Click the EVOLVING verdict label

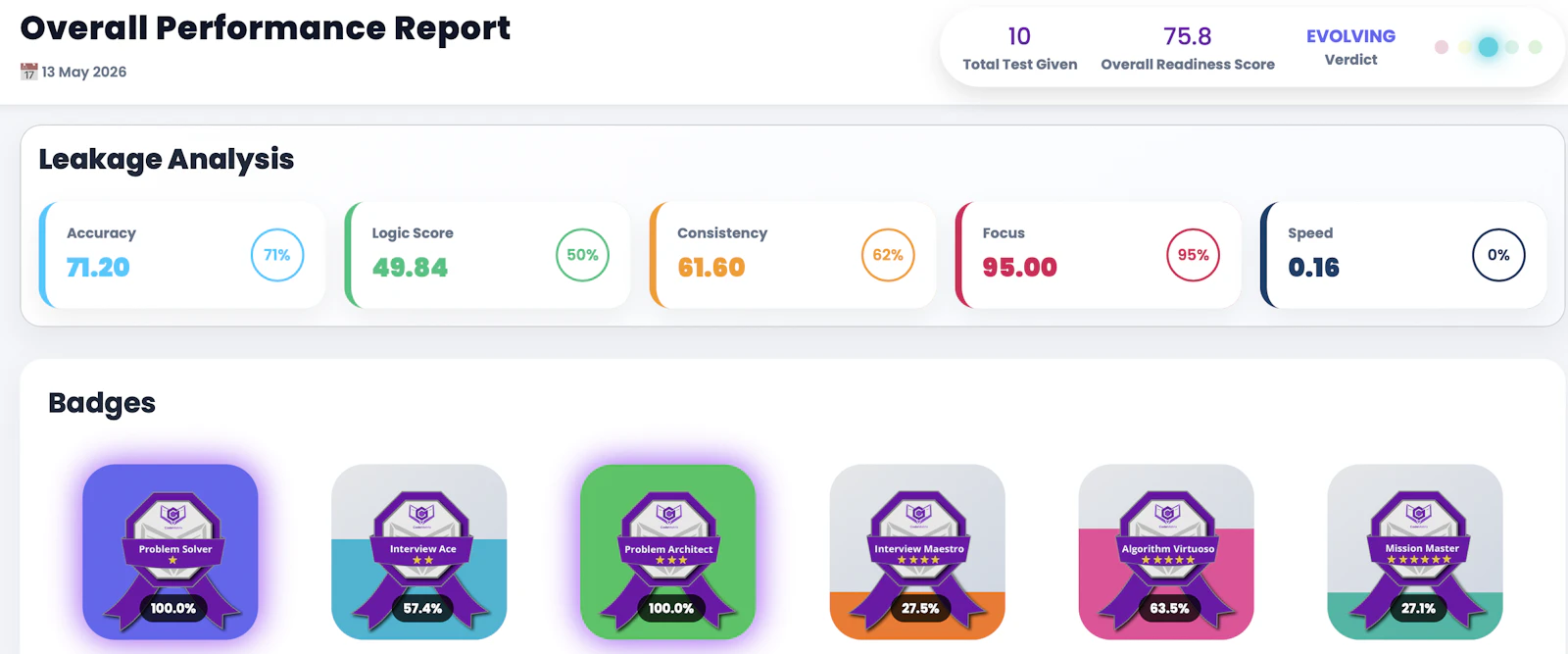click(1350, 36)
